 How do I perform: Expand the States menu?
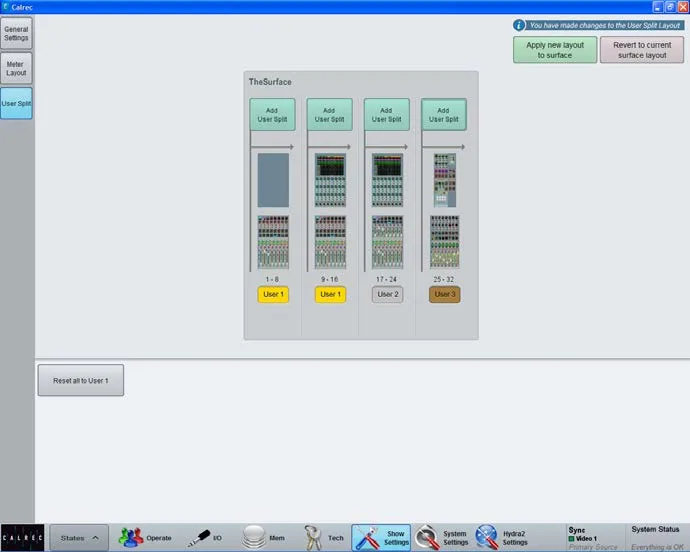79,537
